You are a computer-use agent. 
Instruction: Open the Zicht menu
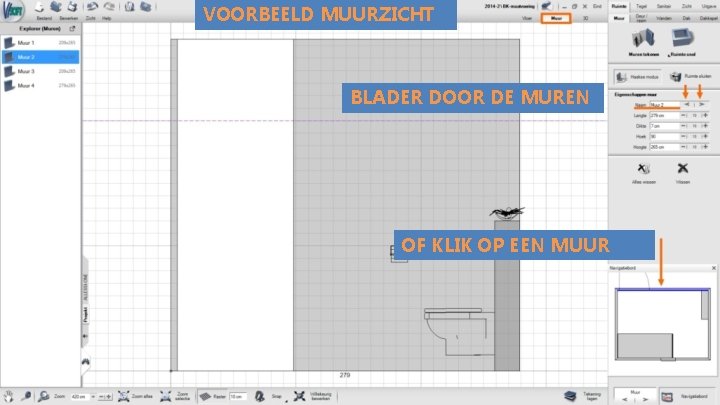click(90, 18)
